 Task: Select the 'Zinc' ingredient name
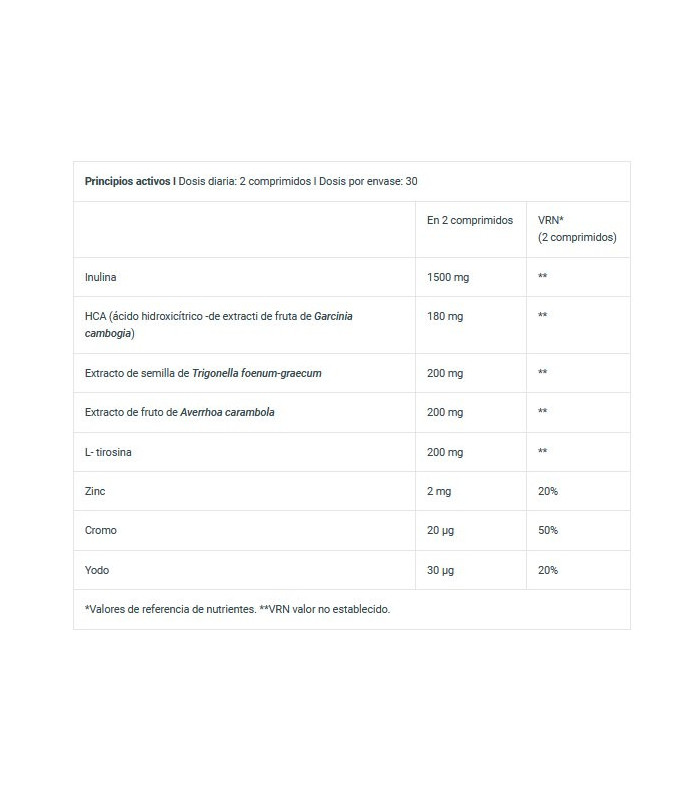[x=96, y=491]
